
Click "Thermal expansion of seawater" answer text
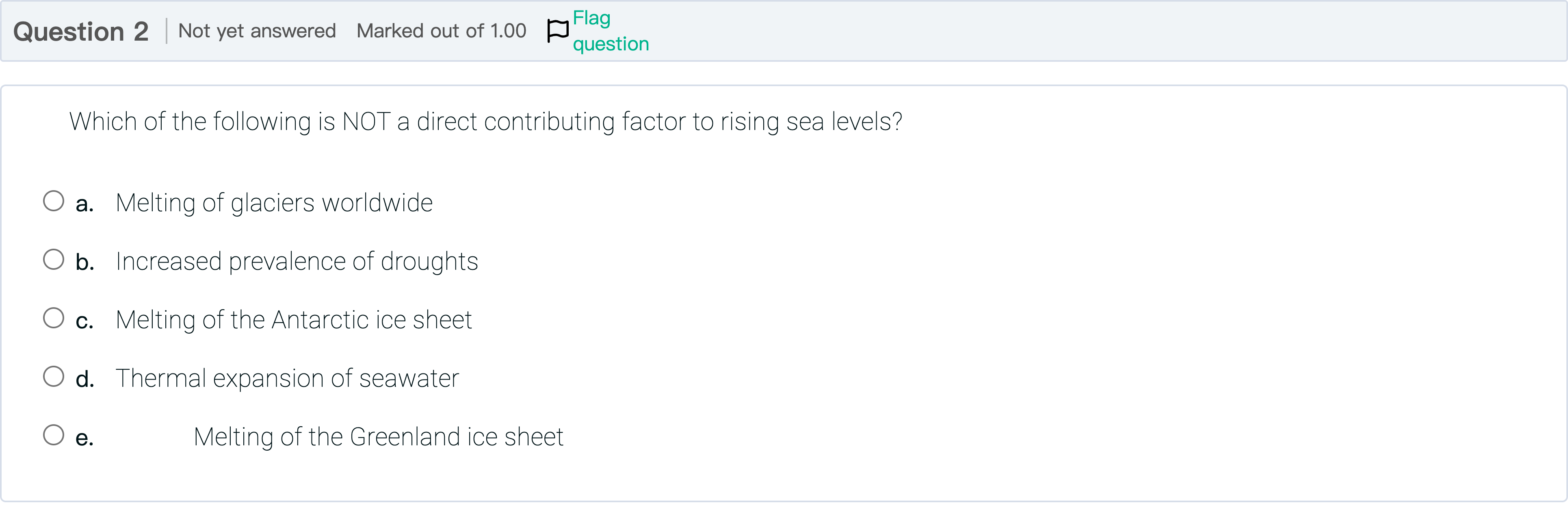287,378
